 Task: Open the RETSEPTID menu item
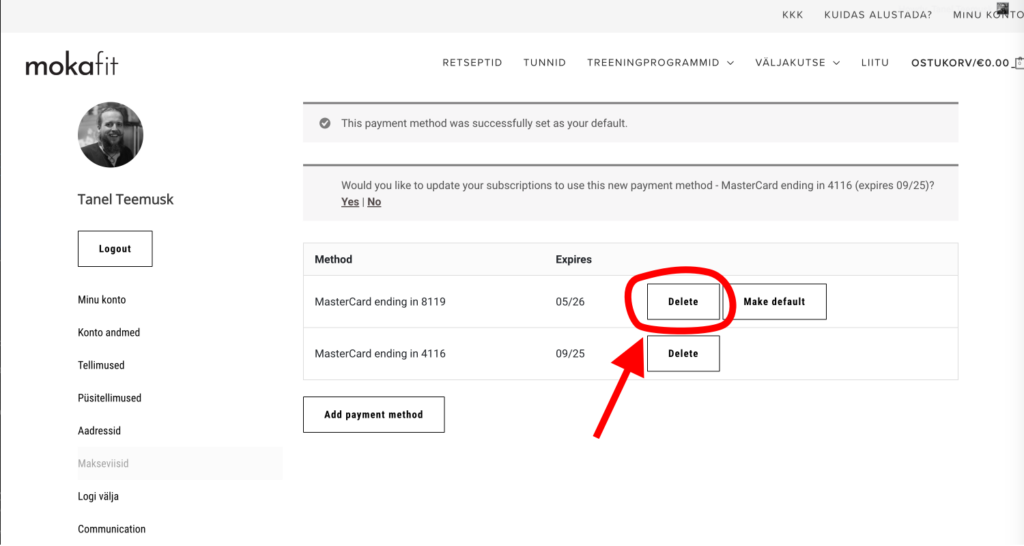click(x=472, y=63)
